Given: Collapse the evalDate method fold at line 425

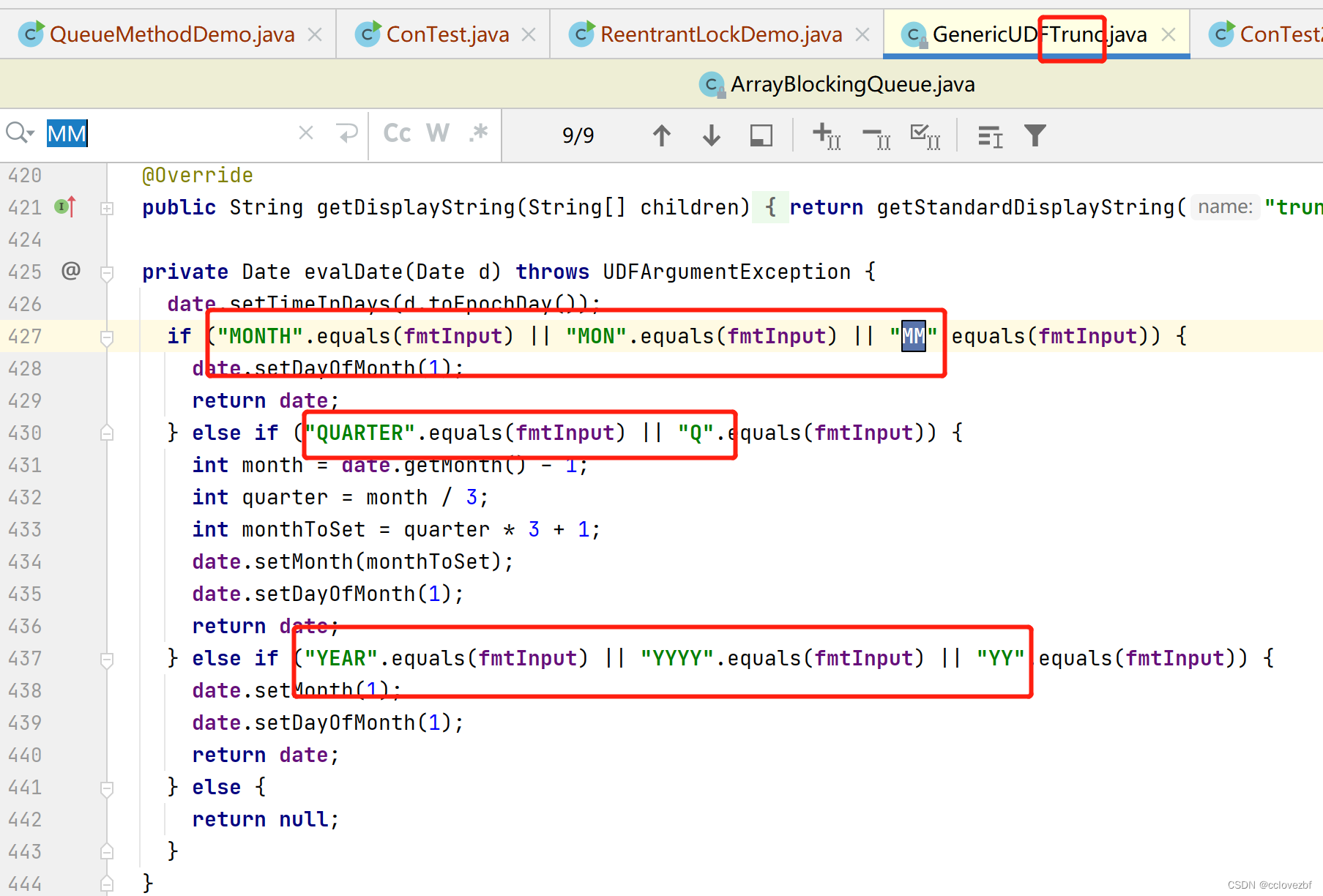Looking at the screenshot, I should coord(107,272).
